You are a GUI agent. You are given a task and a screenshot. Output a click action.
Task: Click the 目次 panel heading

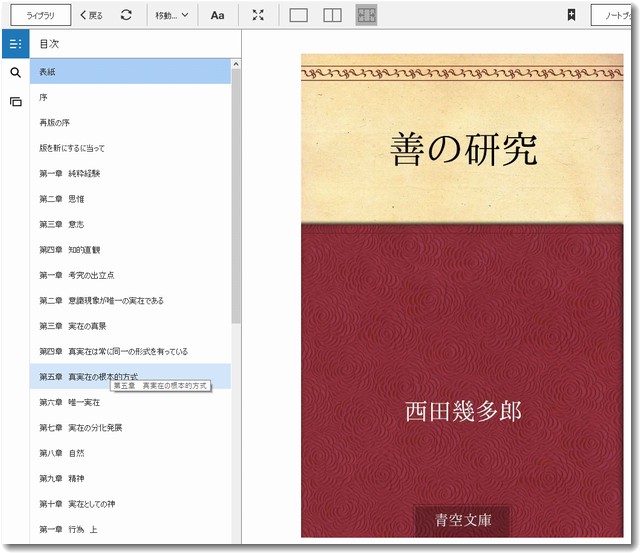pos(49,44)
